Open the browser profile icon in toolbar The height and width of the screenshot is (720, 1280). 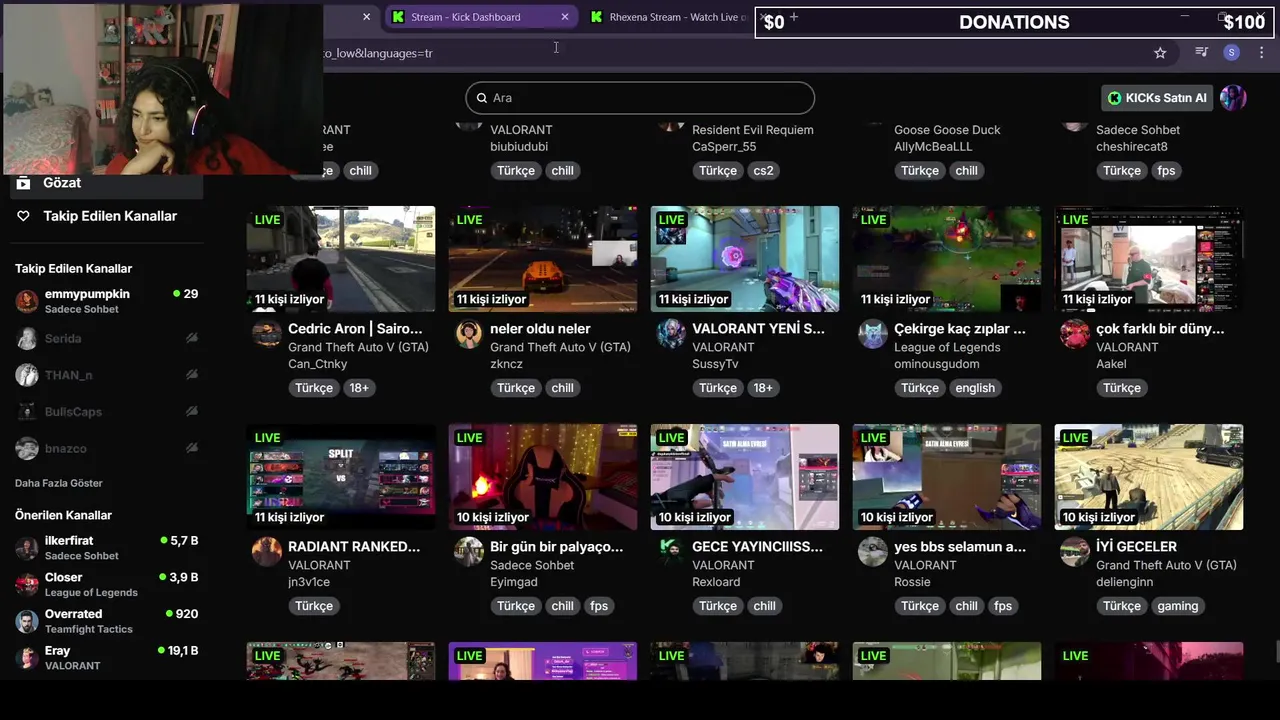pyautogui.click(x=1232, y=53)
